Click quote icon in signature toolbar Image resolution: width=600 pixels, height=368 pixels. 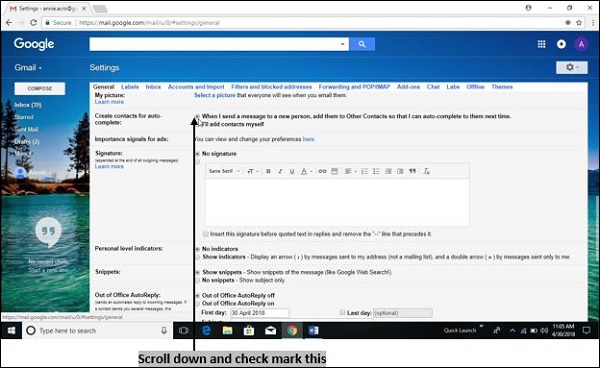(412, 171)
